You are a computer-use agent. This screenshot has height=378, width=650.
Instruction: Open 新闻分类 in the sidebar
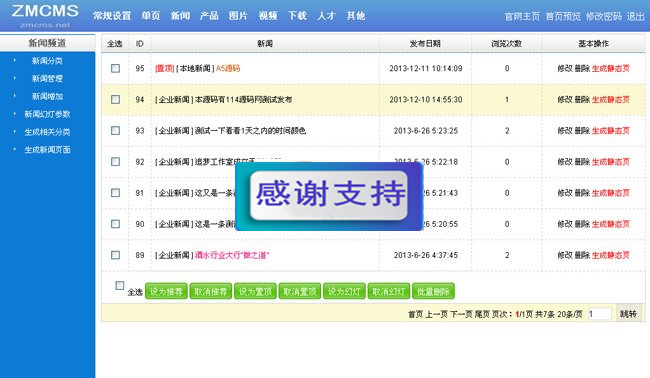point(47,61)
